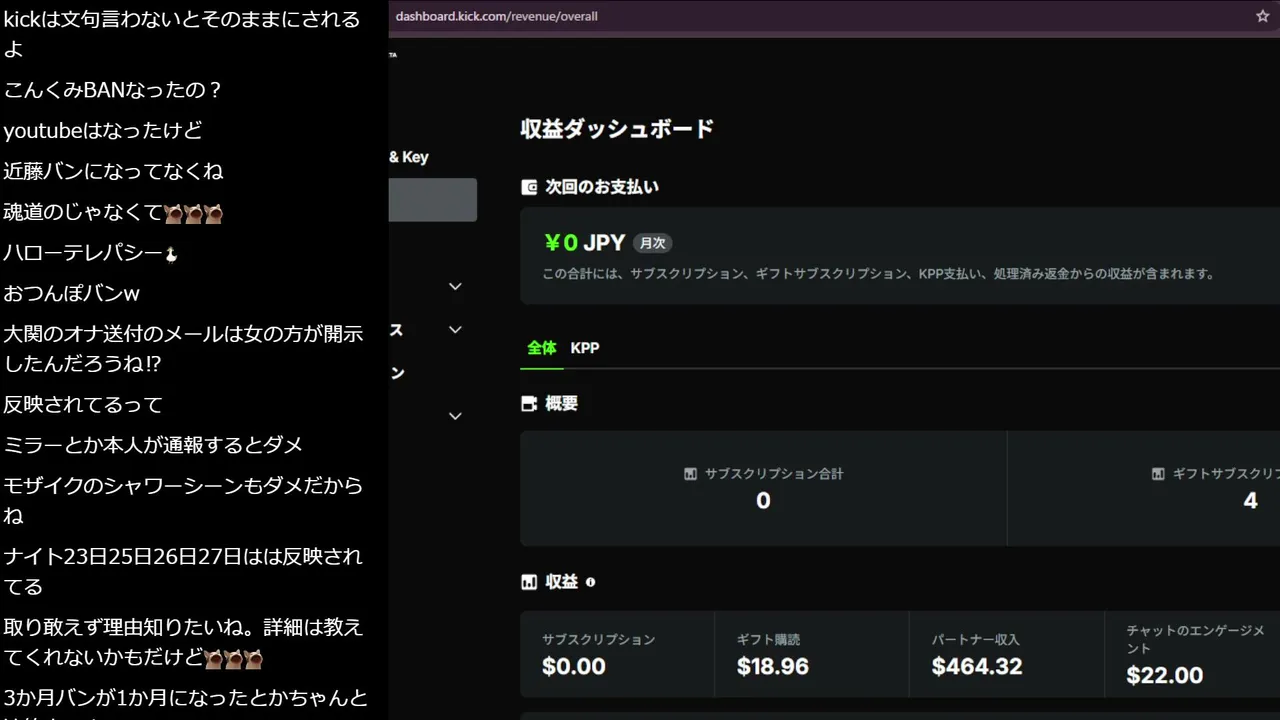Click the ¥0 JPY payout amount
The height and width of the screenshot is (720, 1280).
585,243
